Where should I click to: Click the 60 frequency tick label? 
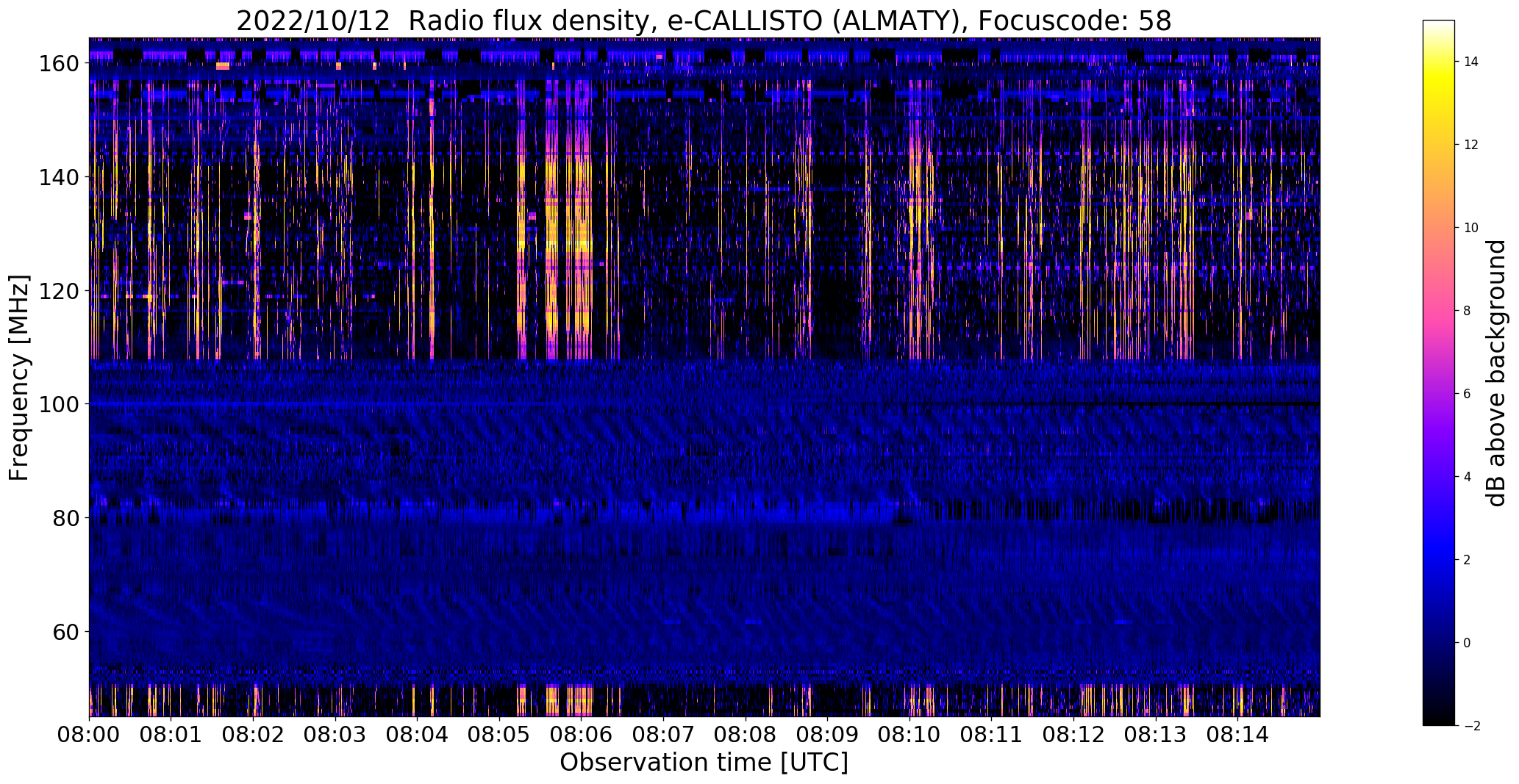click(65, 632)
